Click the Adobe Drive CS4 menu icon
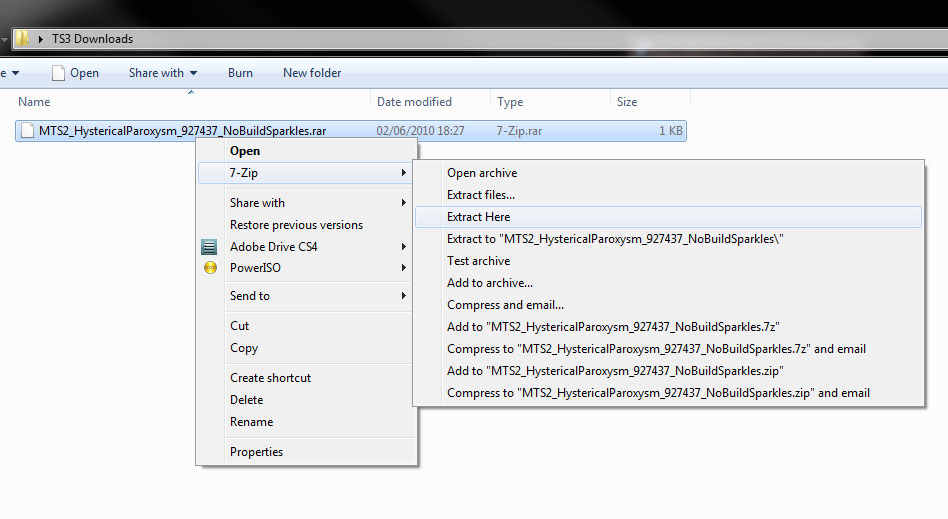This screenshot has height=519, width=948. click(209, 247)
